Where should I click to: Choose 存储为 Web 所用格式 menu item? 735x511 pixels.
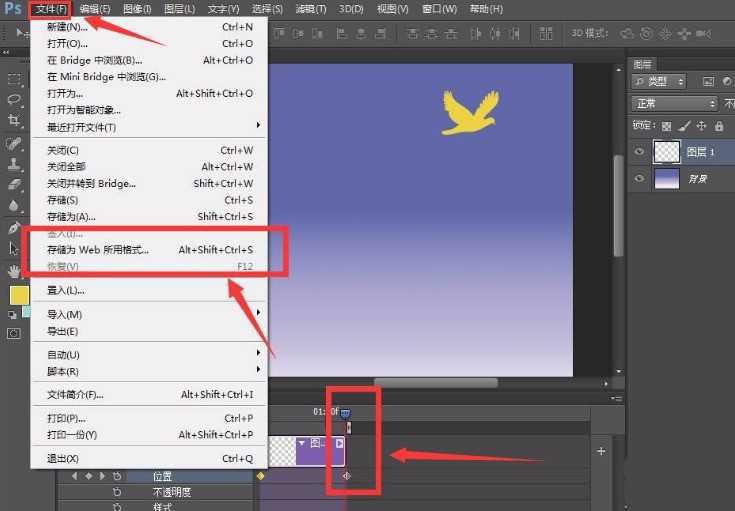[98, 250]
